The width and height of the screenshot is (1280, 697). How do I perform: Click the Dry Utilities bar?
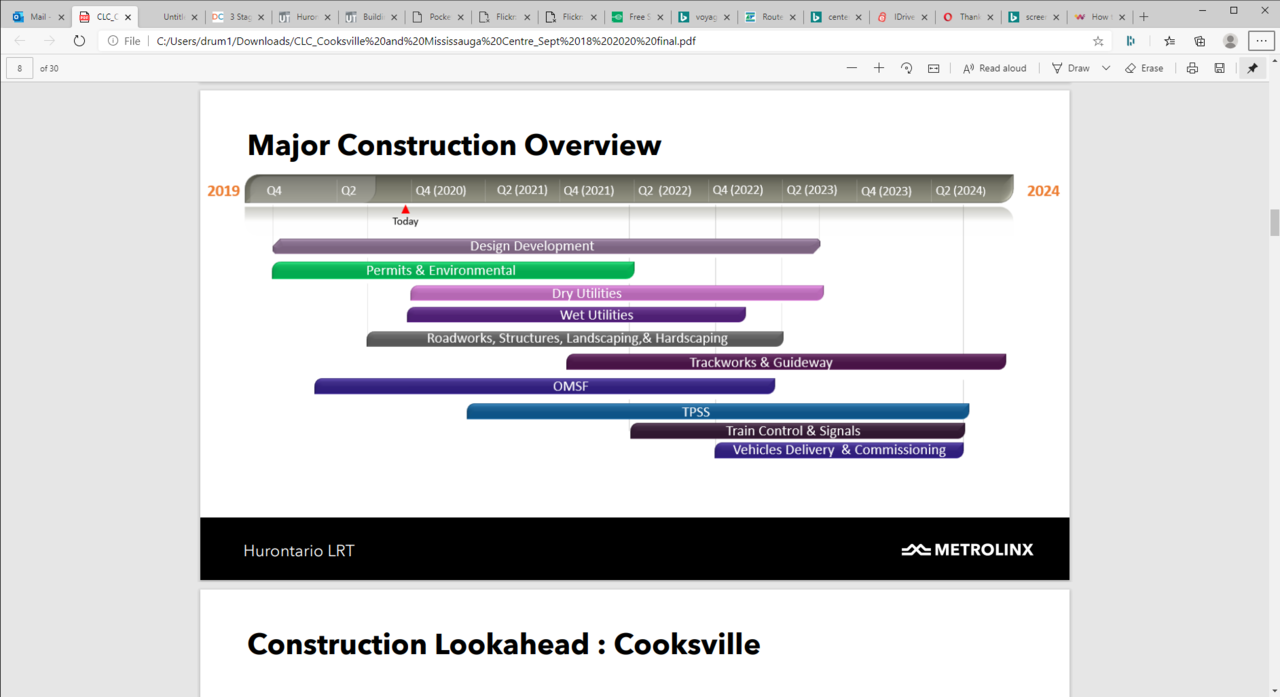(617, 293)
